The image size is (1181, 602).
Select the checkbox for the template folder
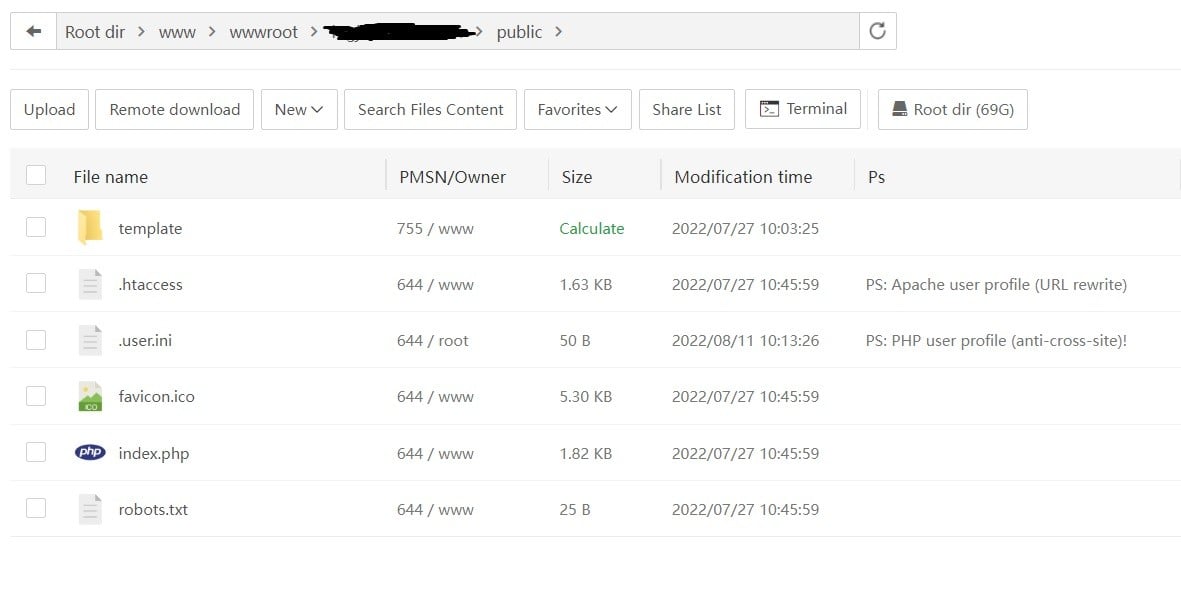[36, 227]
